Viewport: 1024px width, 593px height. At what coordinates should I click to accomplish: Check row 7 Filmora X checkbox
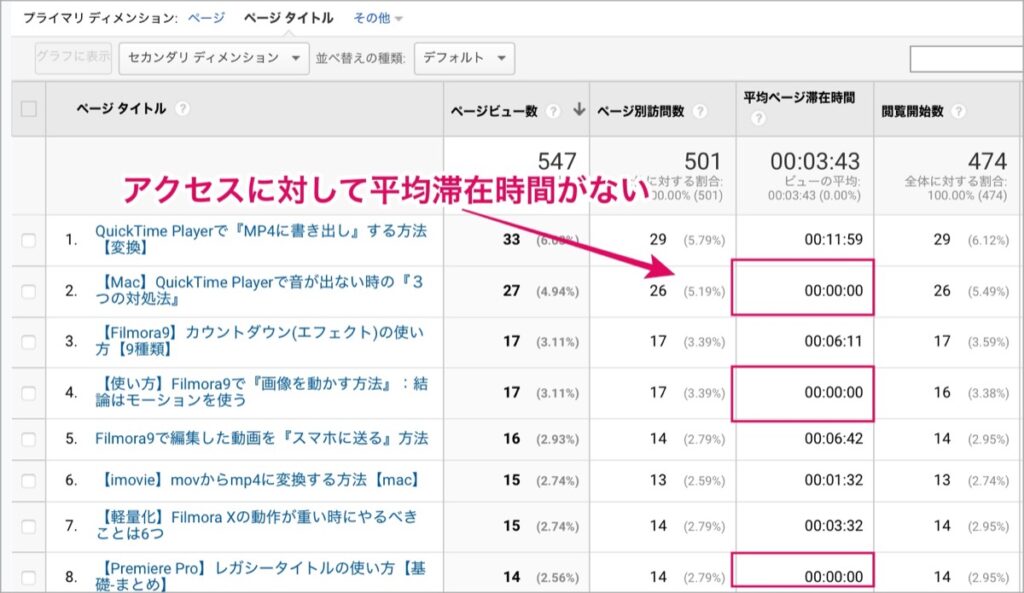pyautogui.click(x=29, y=526)
